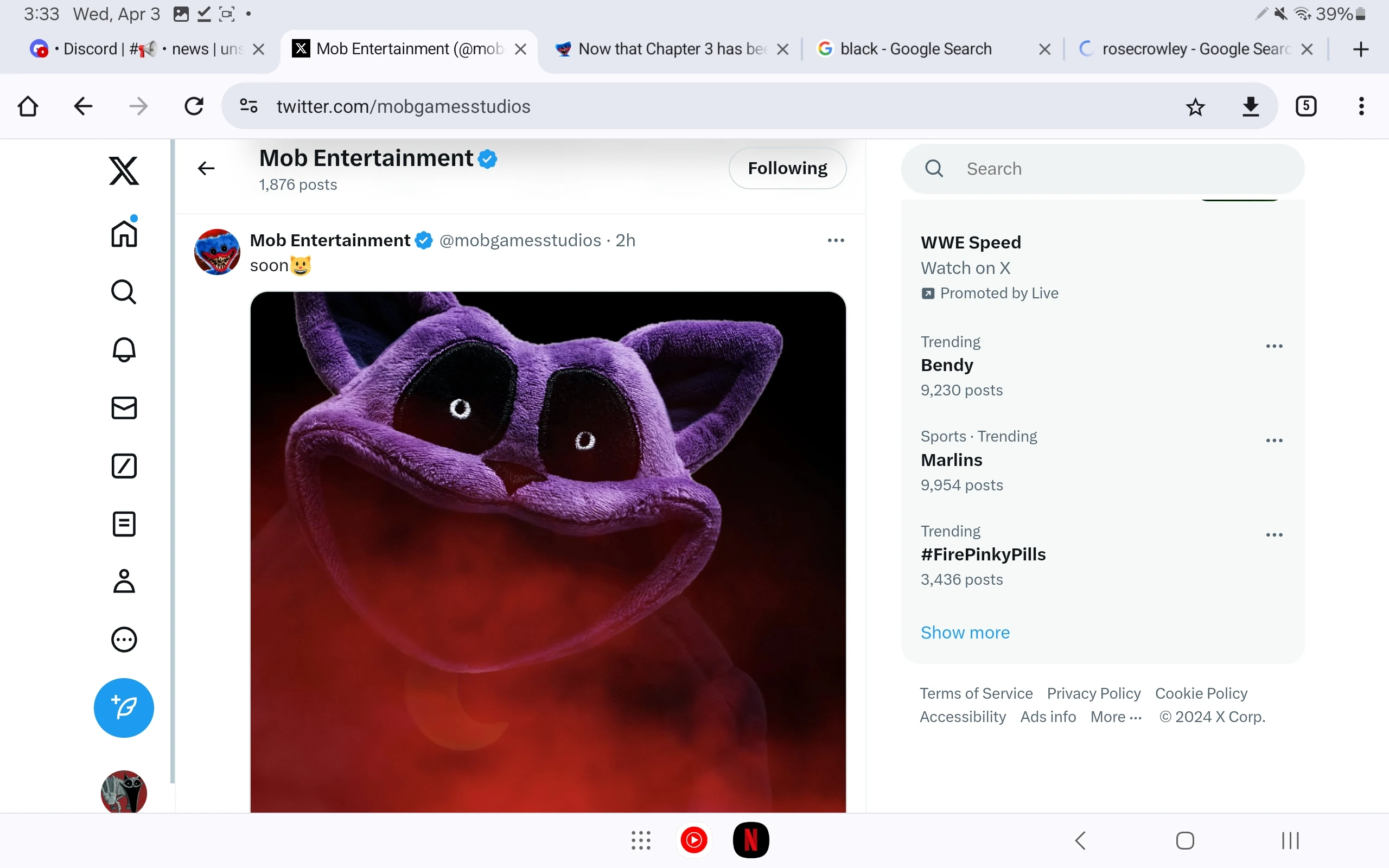
Task: Open the Privacy Policy link
Action: pos(1093,693)
